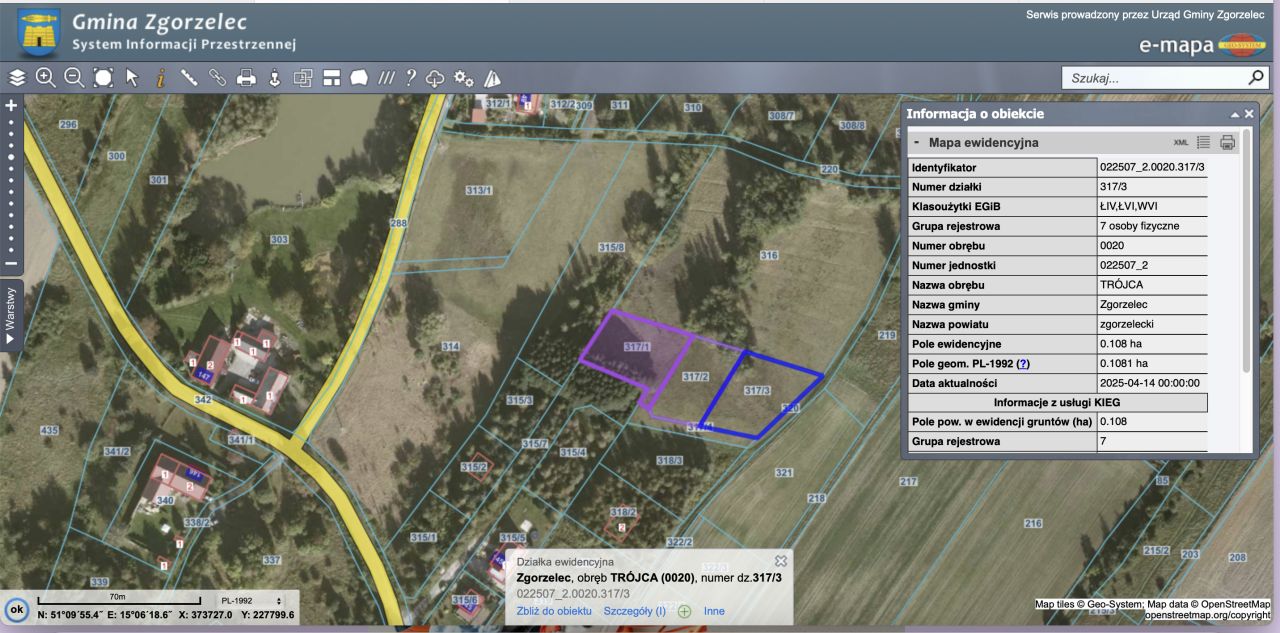Click parcel label 316 on the map
The image size is (1280, 633).
pos(768,256)
